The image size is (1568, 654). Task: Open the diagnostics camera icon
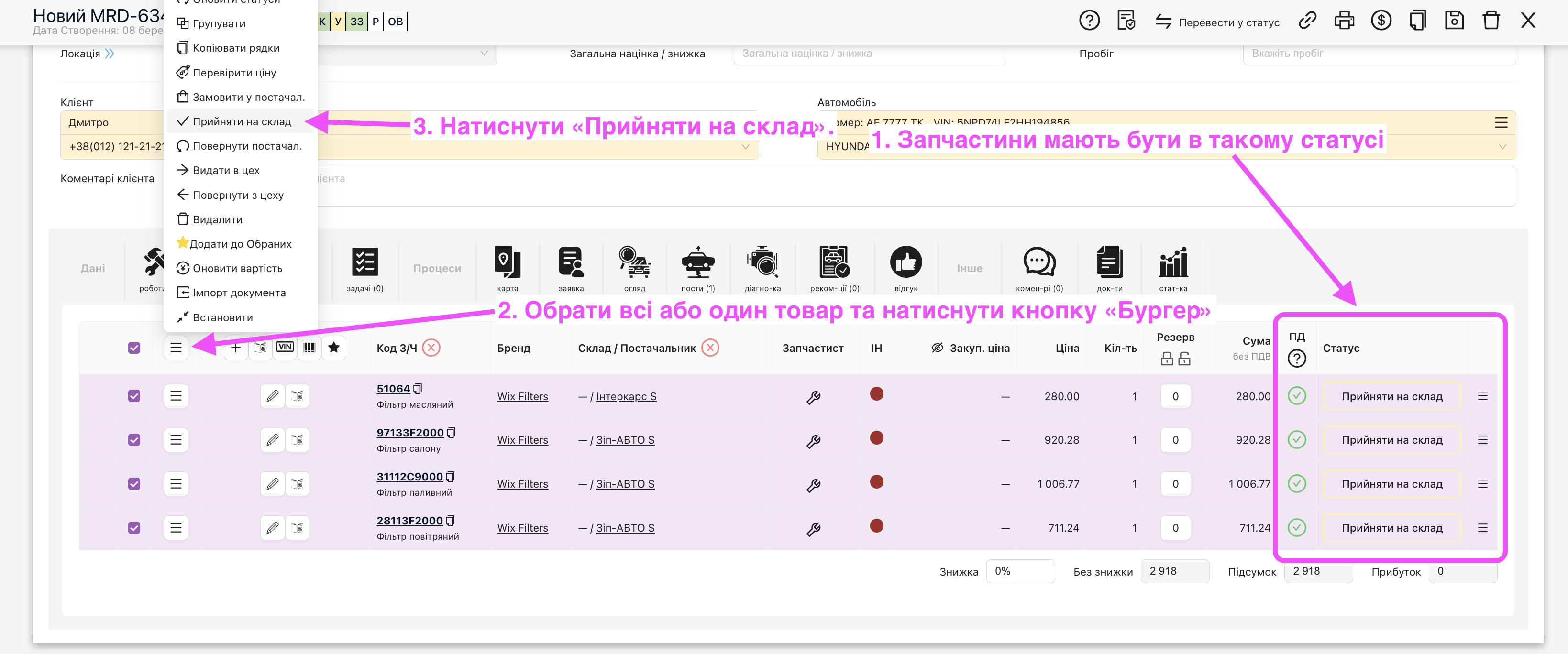coord(762,263)
